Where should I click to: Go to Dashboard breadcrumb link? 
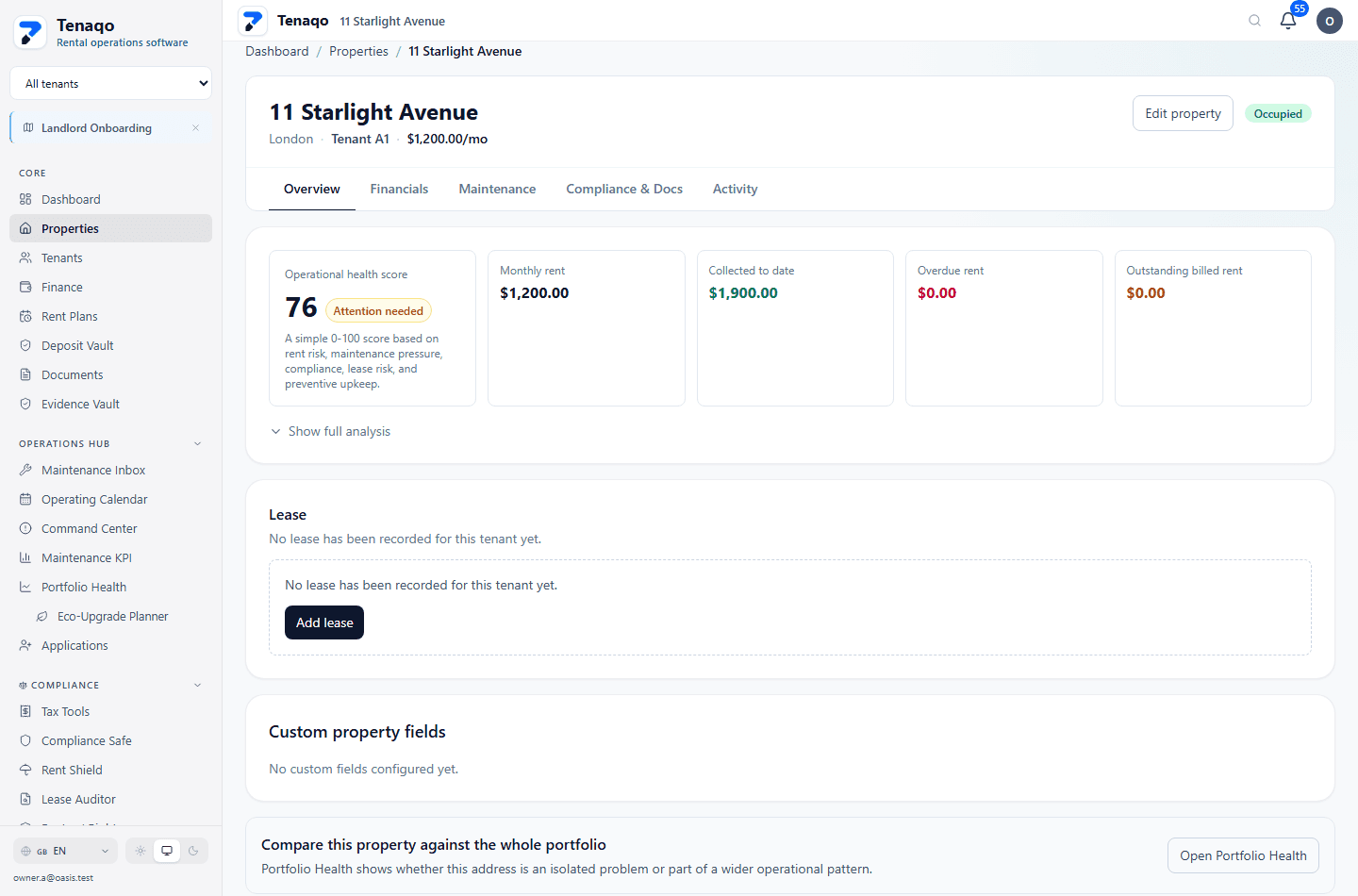coord(277,51)
